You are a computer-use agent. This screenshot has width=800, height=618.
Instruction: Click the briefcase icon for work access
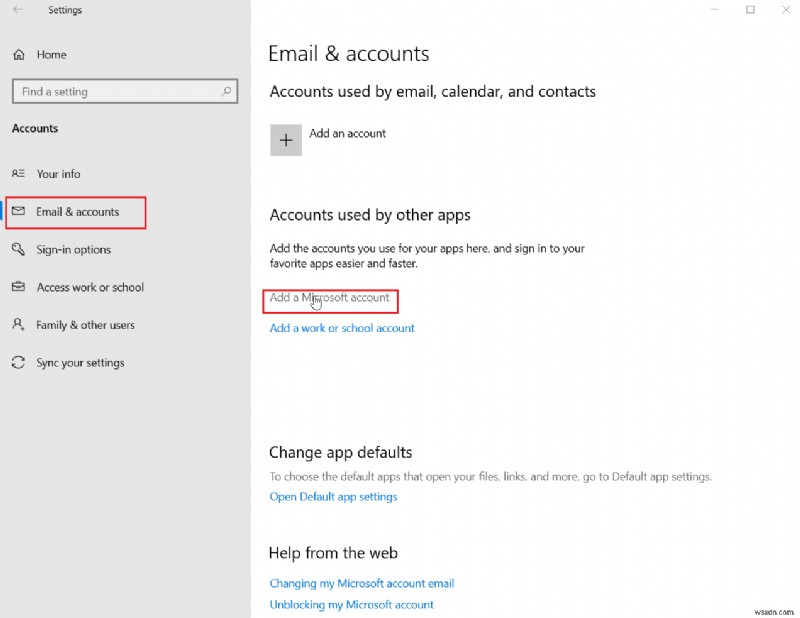point(18,287)
